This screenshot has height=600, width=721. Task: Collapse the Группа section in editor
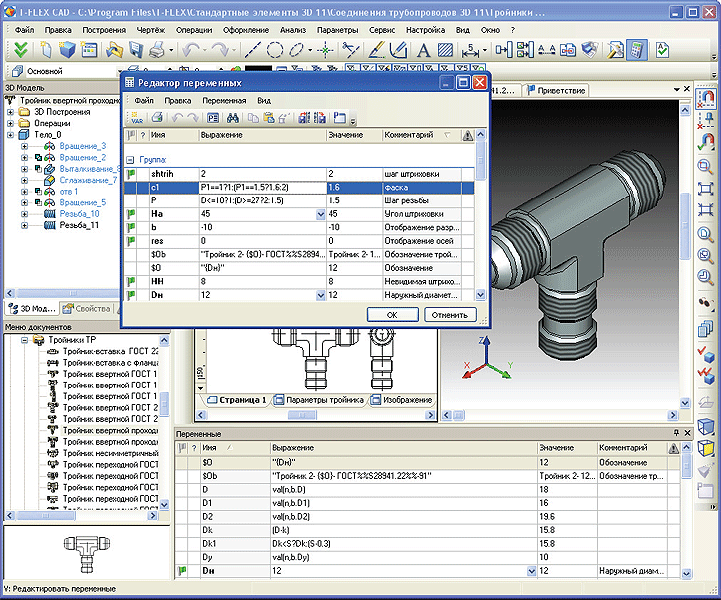(x=130, y=160)
